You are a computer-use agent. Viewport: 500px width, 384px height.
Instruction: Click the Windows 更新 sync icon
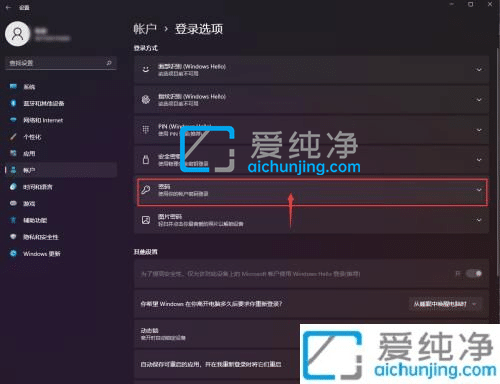tap(13, 253)
